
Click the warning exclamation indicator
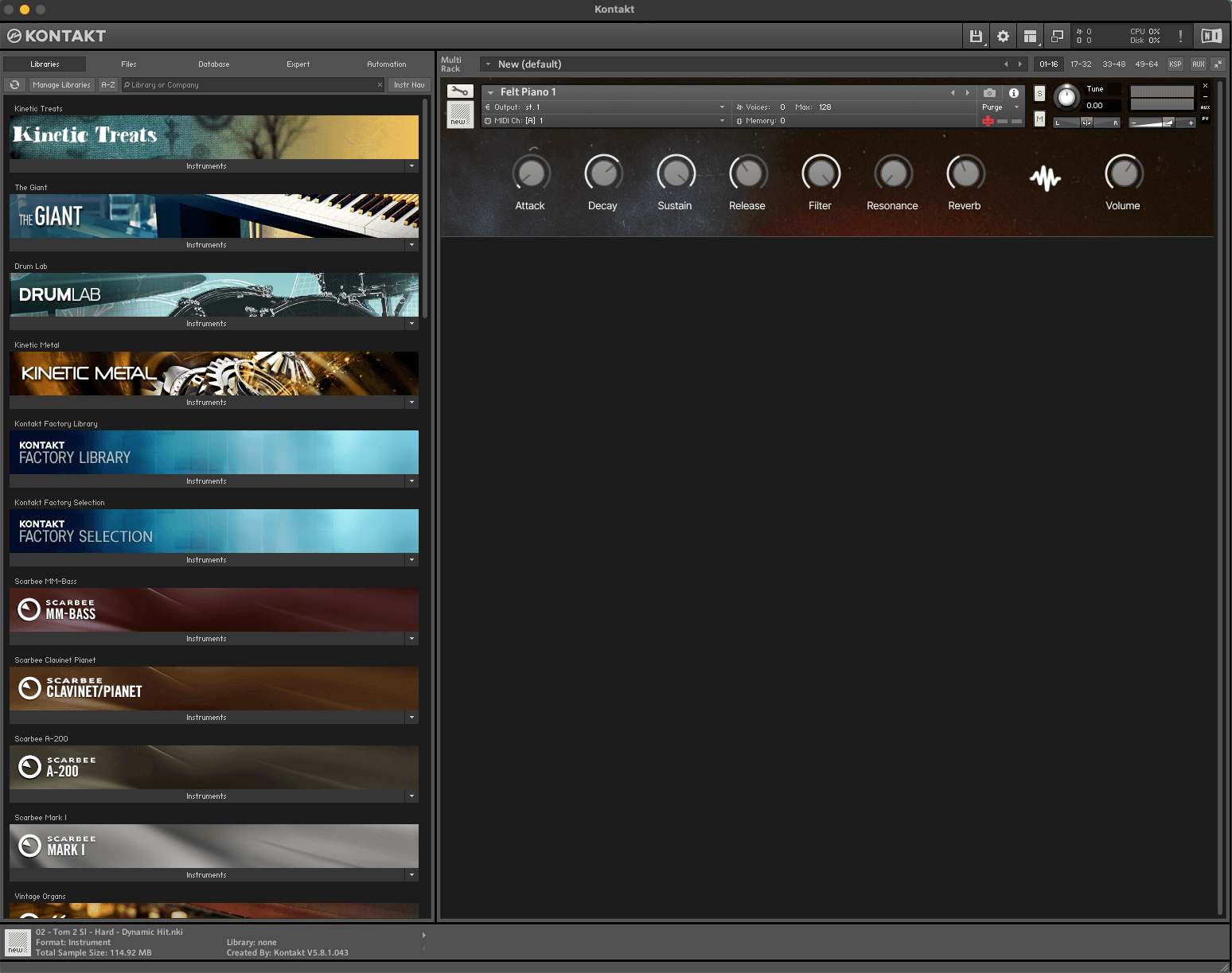(x=1180, y=36)
